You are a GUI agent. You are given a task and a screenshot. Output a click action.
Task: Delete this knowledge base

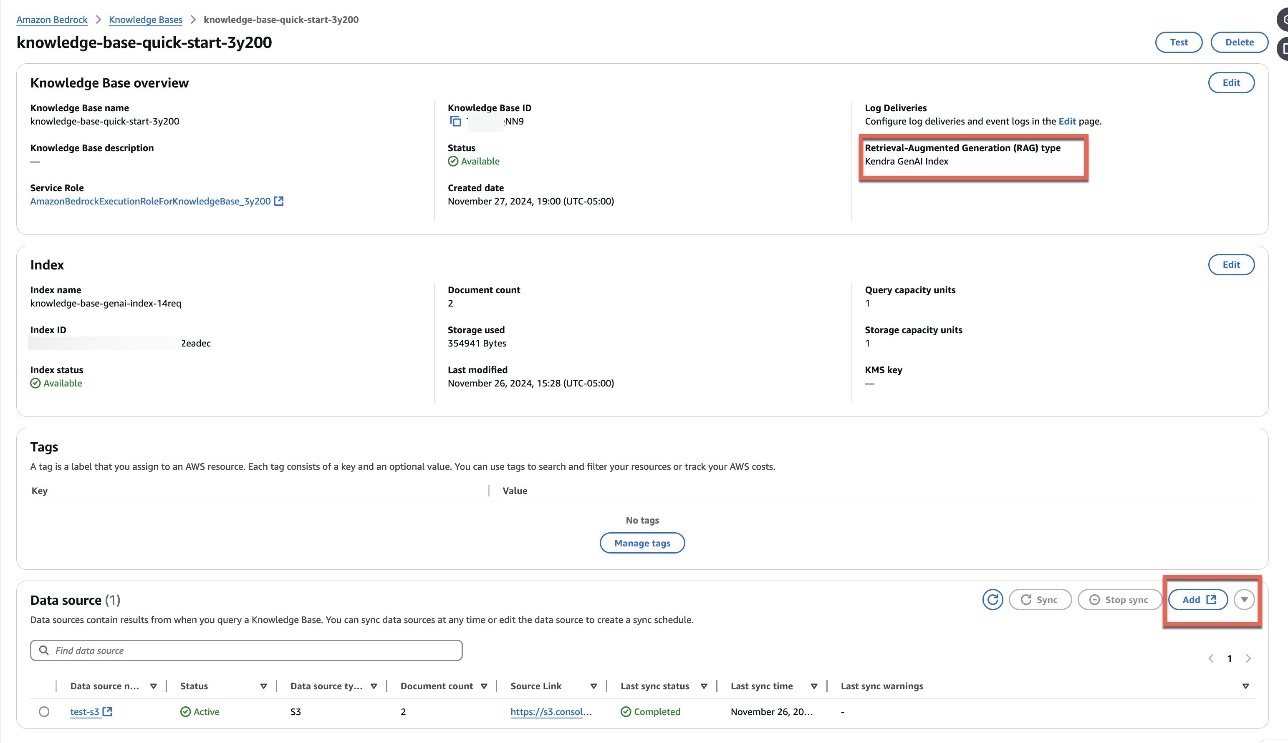pos(1239,42)
